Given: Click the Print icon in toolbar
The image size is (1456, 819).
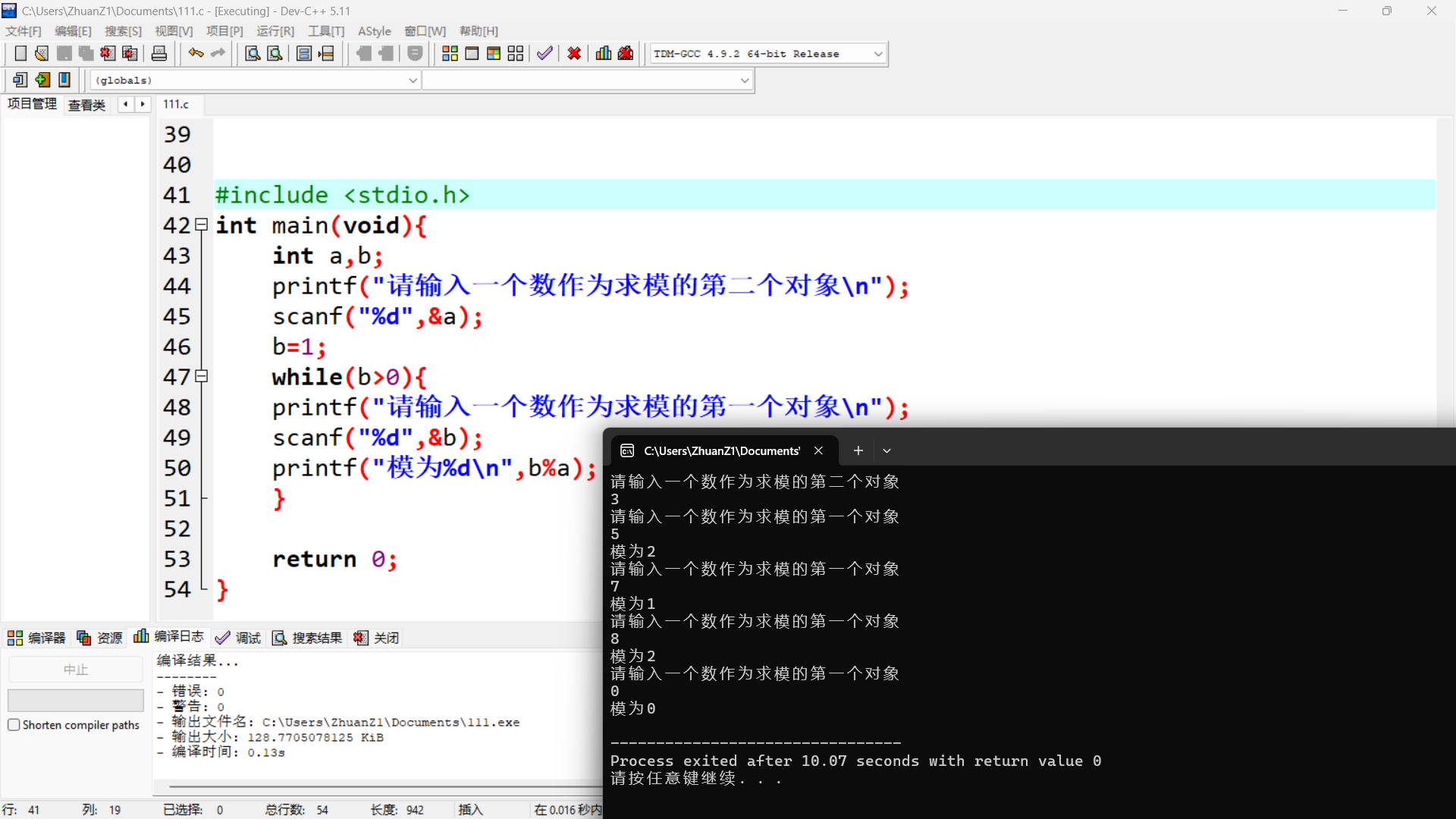Looking at the screenshot, I should pyautogui.click(x=159, y=54).
